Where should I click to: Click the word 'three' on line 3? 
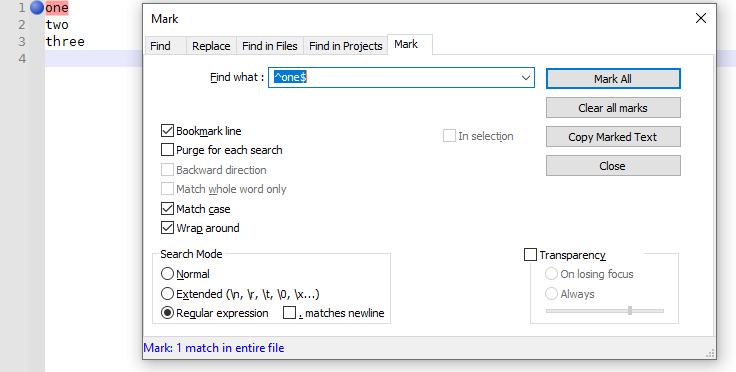tap(65, 41)
